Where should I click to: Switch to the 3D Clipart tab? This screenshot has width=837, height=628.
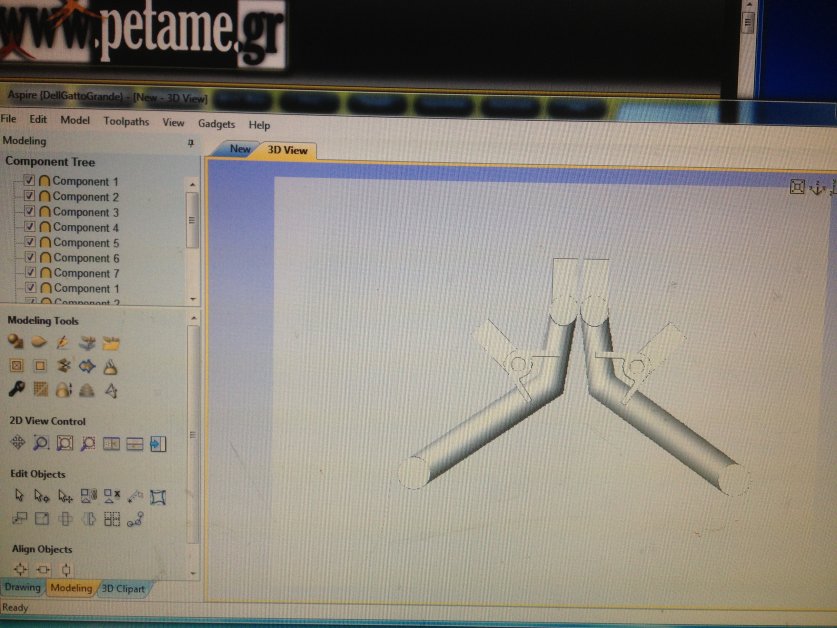[x=123, y=589]
